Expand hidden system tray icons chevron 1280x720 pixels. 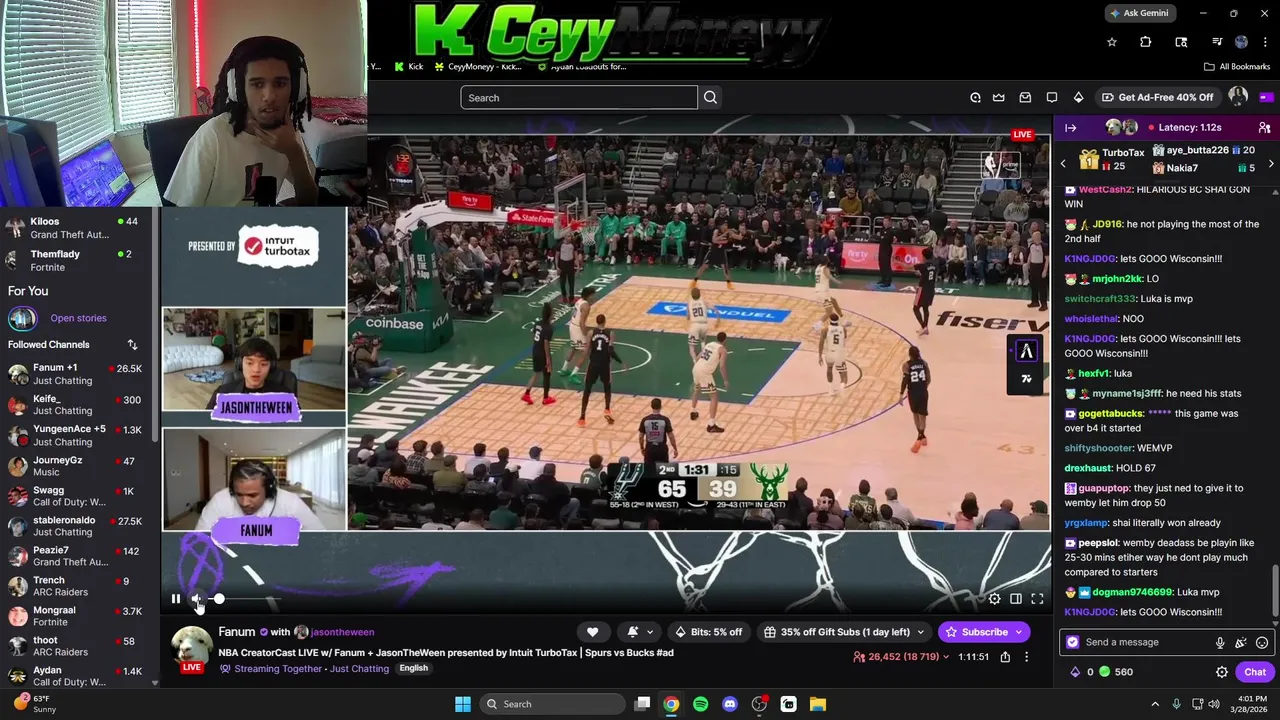(x=1155, y=704)
